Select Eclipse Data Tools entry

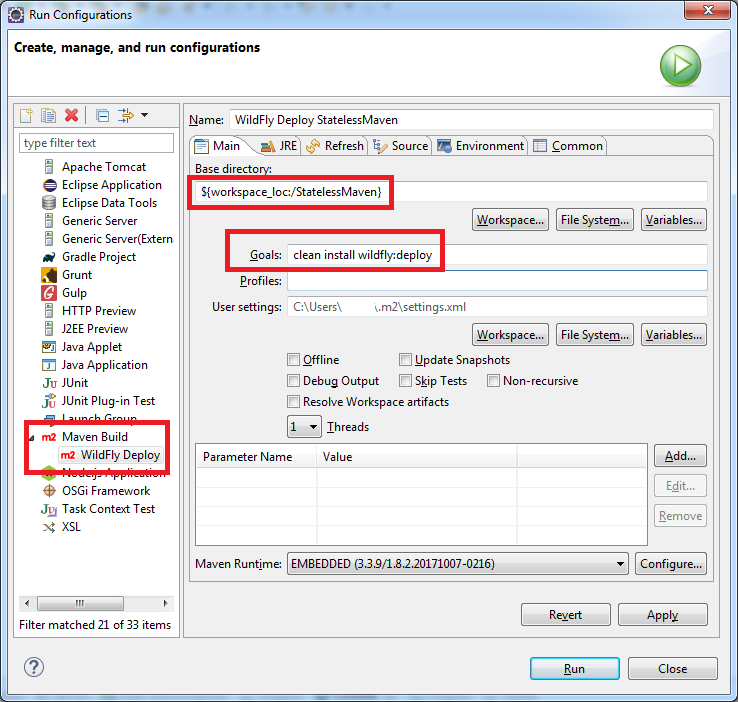[109, 203]
